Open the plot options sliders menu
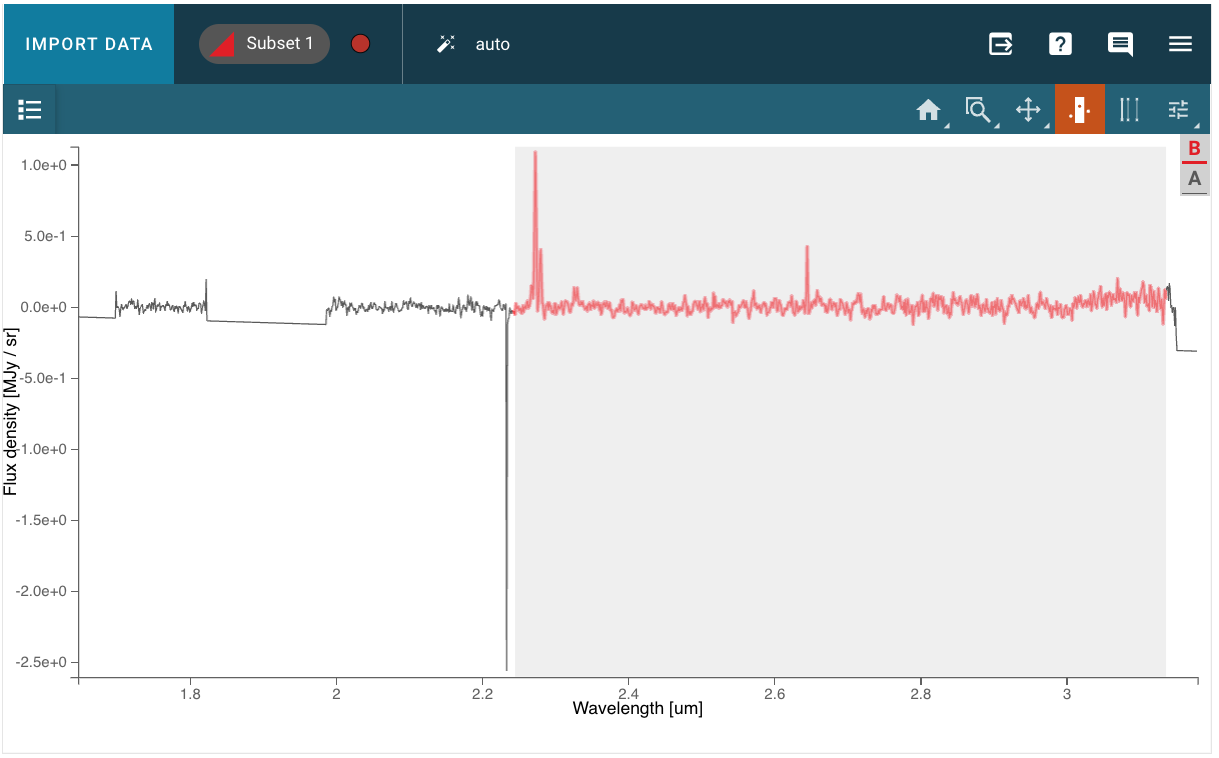The height and width of the screenshot is (758, 1219). point(1180,110)
